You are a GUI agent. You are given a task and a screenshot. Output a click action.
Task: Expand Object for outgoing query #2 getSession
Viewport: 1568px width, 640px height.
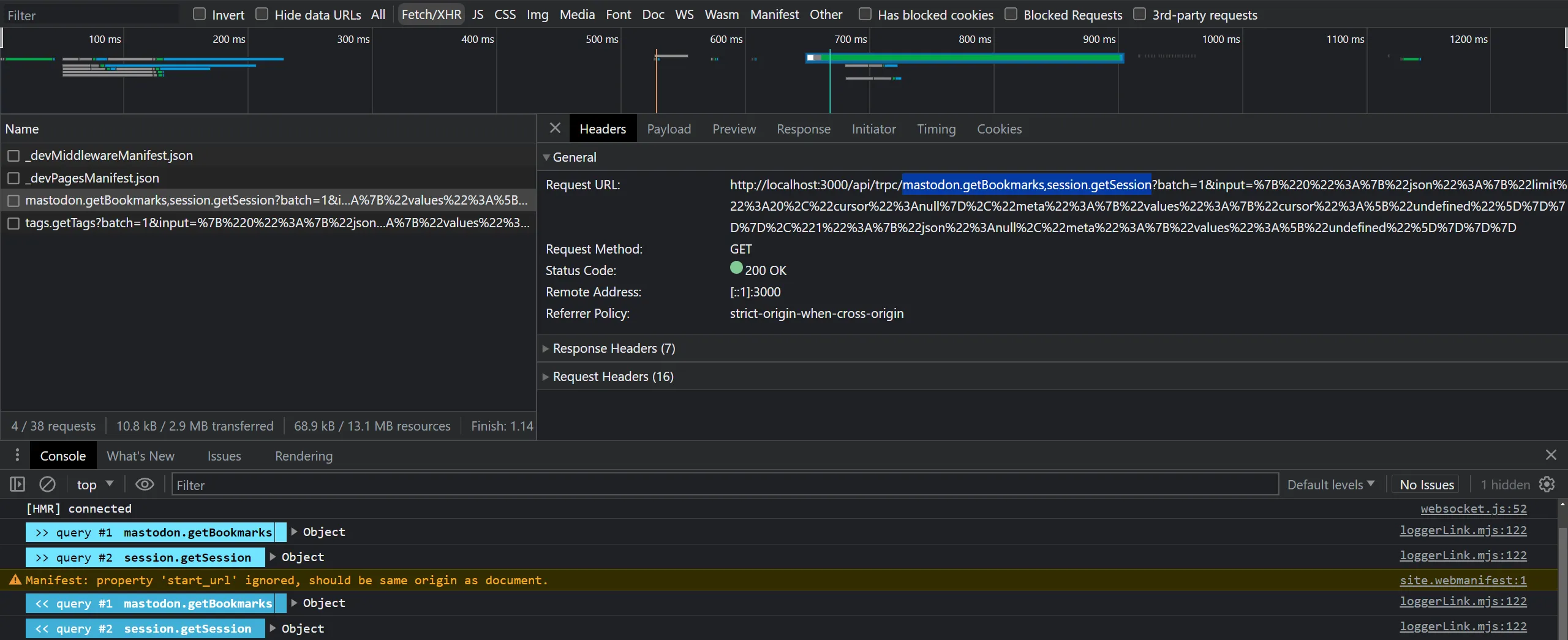(x=273, y=557)
